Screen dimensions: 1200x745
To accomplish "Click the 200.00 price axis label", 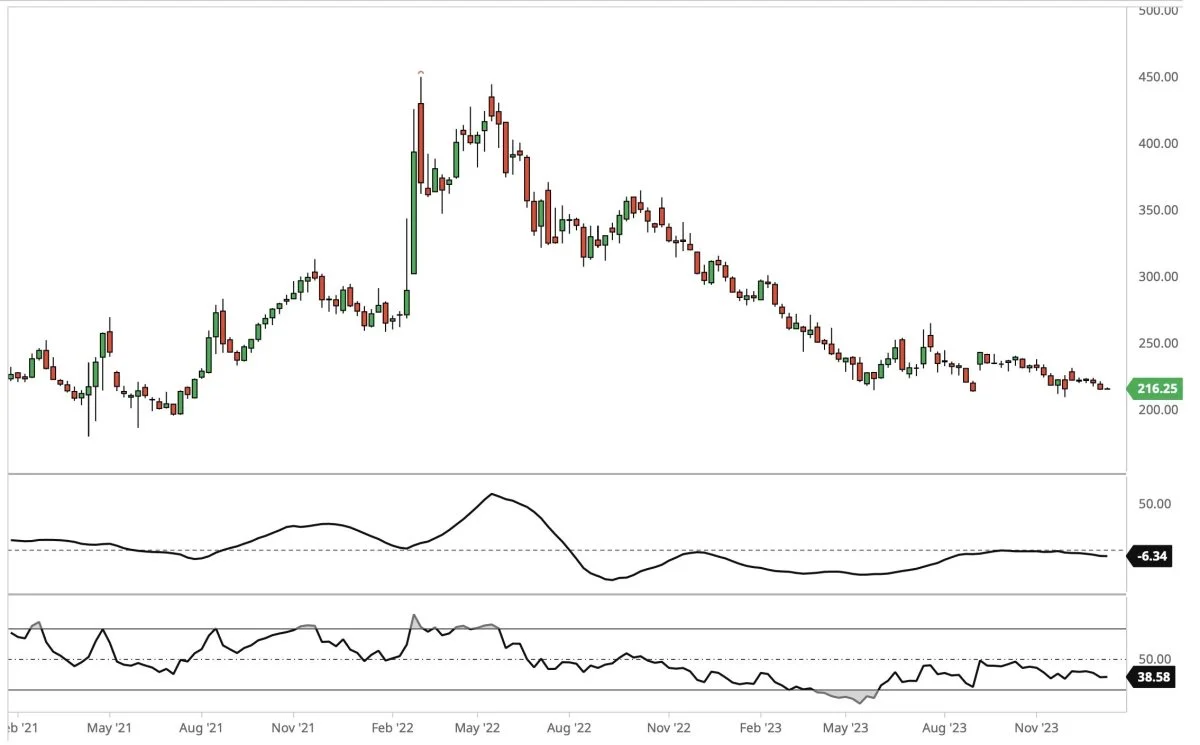I will click(1157, 410).
